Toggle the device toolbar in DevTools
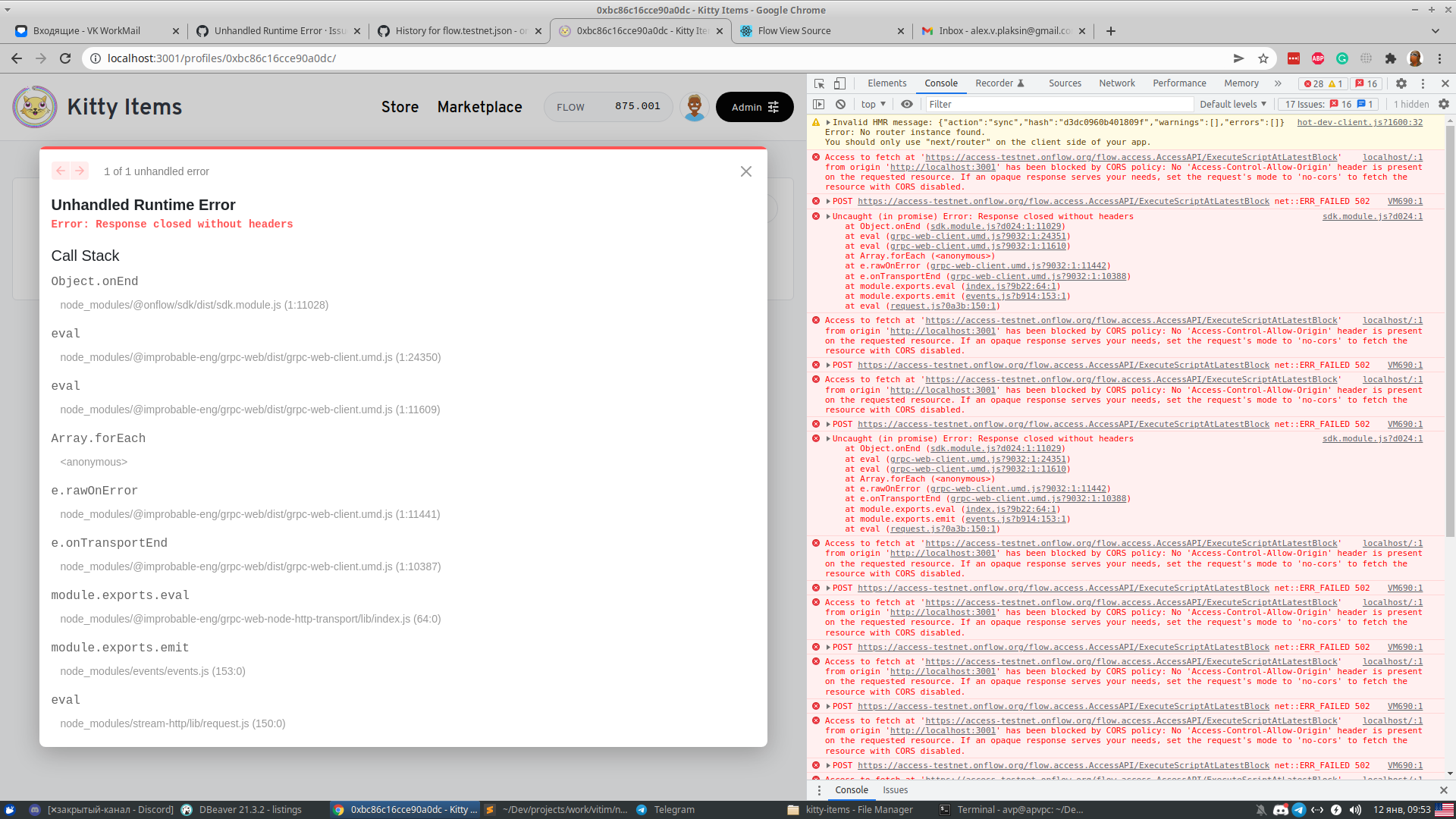The width and height of the screenshot is (1456, 819). [839, 83]
